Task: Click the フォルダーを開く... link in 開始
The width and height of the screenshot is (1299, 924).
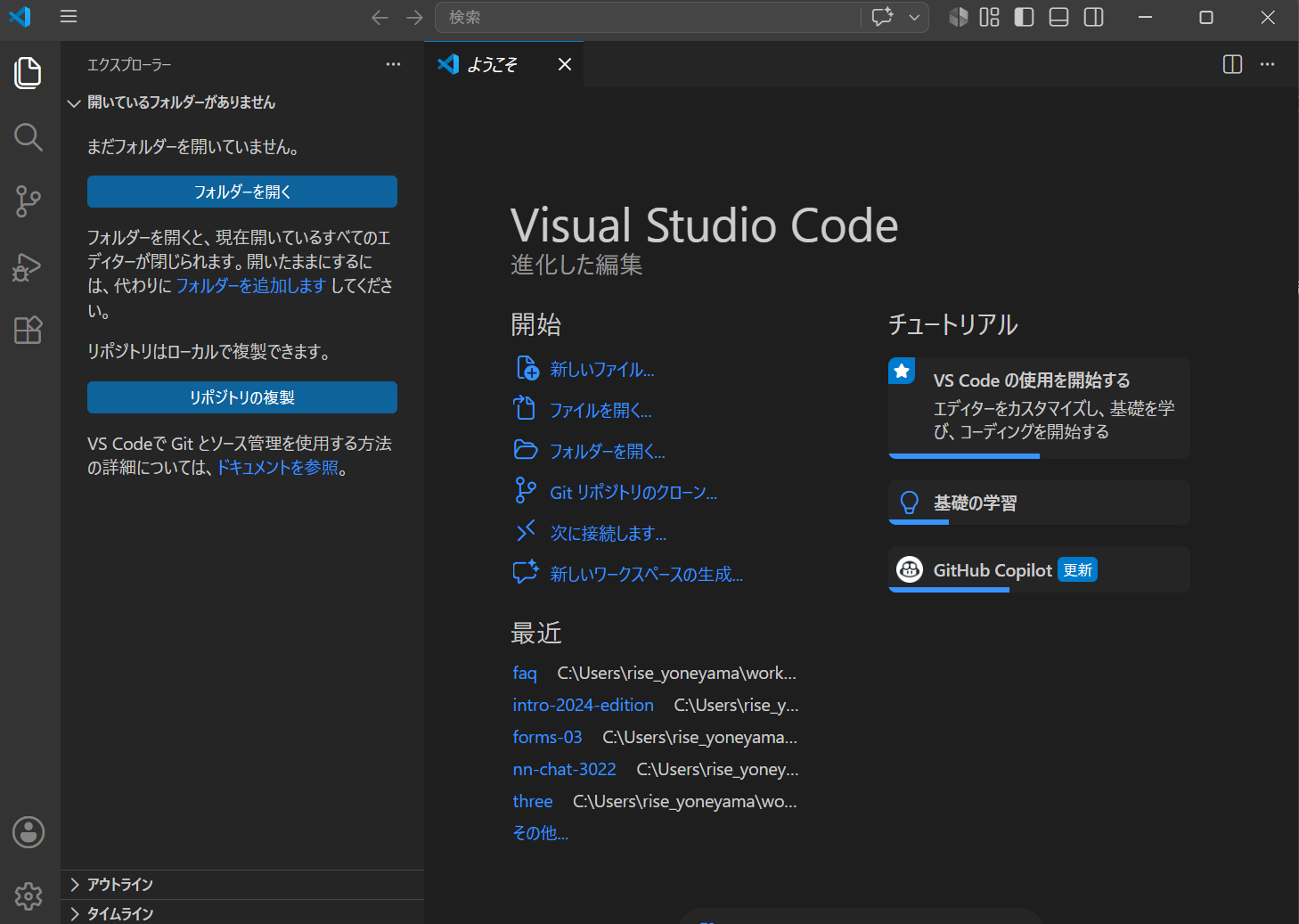Action: [x=608, y=452]
